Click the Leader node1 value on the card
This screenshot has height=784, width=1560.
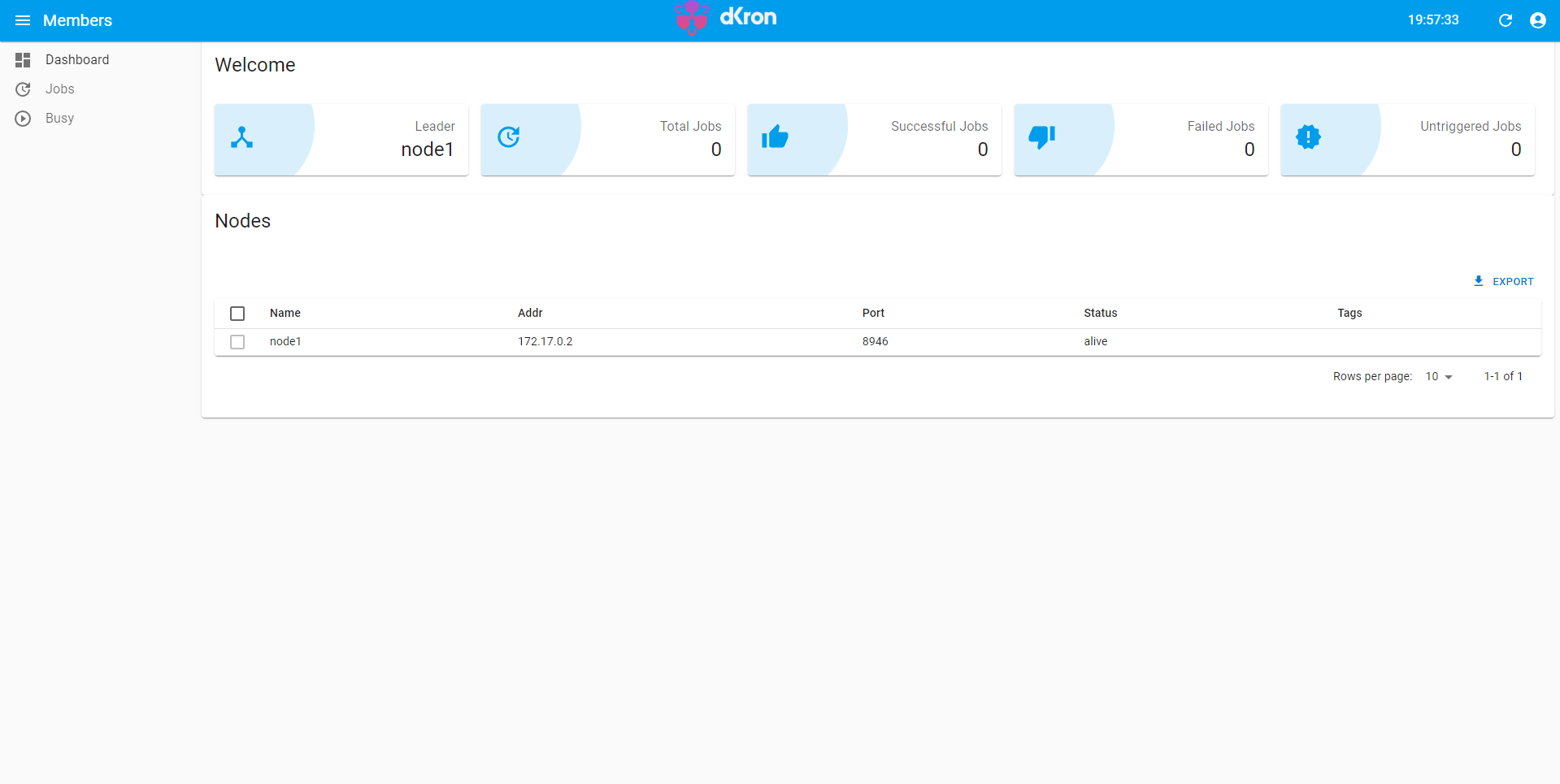pyautogui.click(x=428, y=149)
